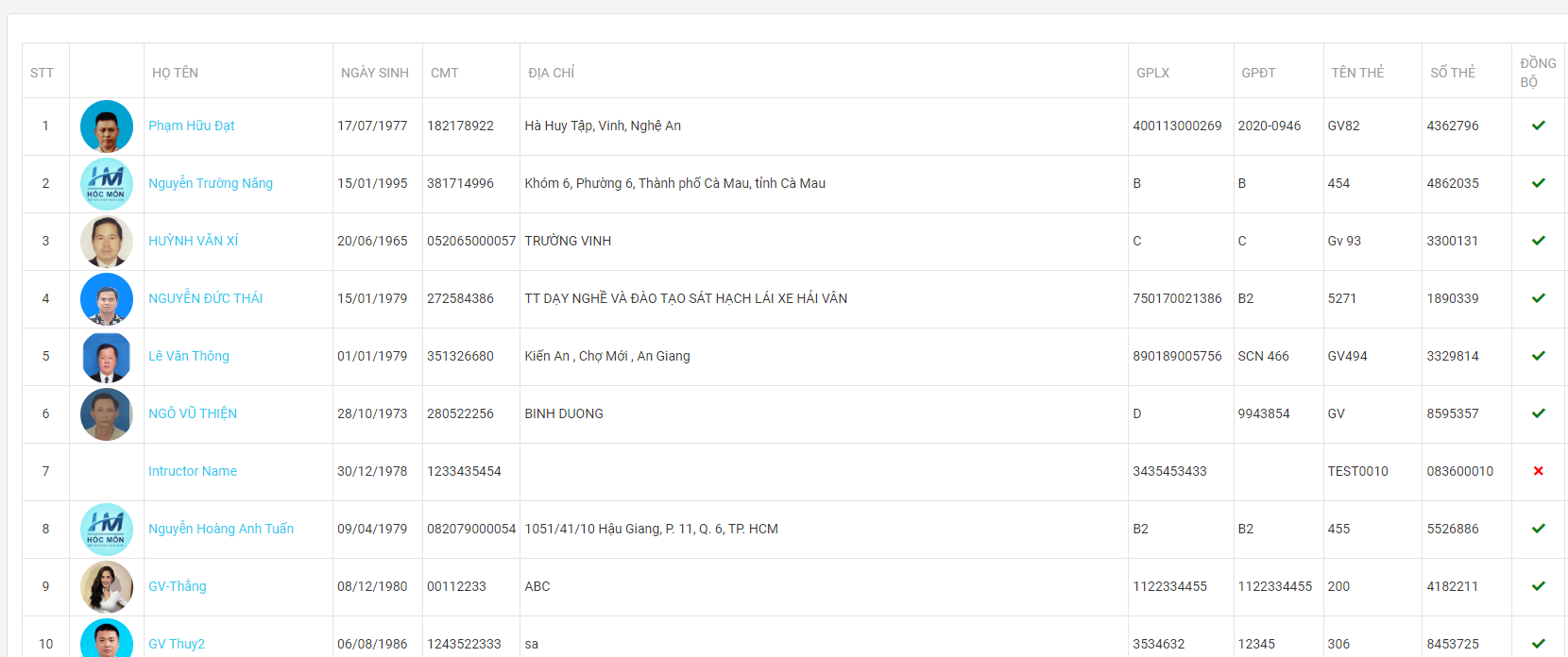Open the HUỲNH VĂN XÍ name link
The image size is (1568, 657).
(193, 241)
